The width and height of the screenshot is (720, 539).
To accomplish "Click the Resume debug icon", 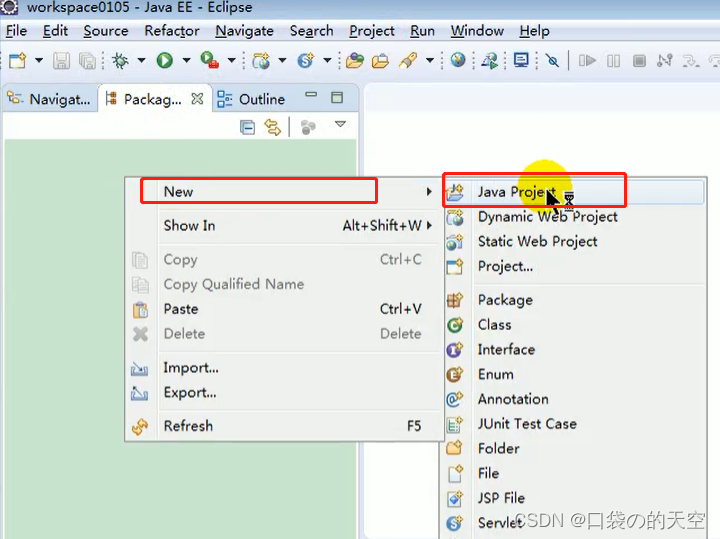I will coord(587,61).
